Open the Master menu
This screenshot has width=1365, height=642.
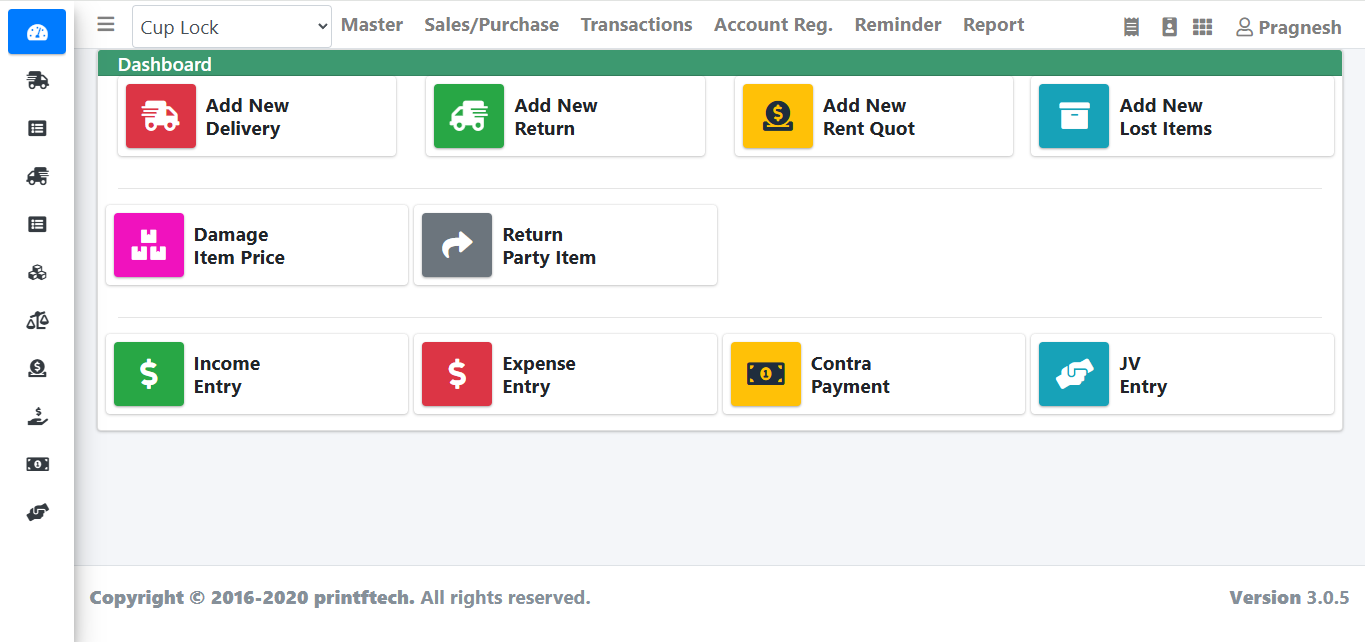tap(371, 24)
